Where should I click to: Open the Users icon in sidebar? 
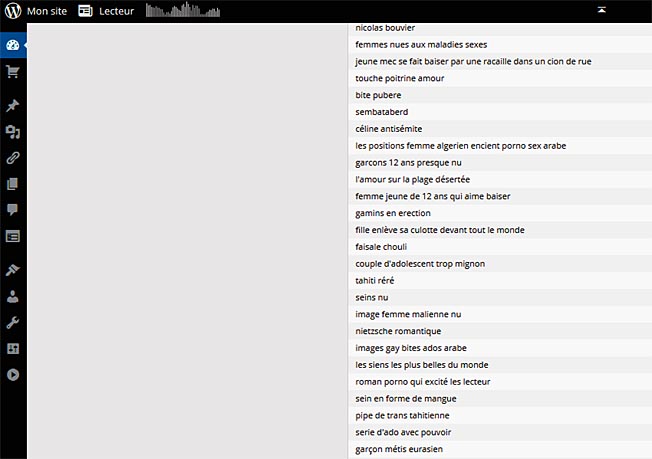(13, 297)
